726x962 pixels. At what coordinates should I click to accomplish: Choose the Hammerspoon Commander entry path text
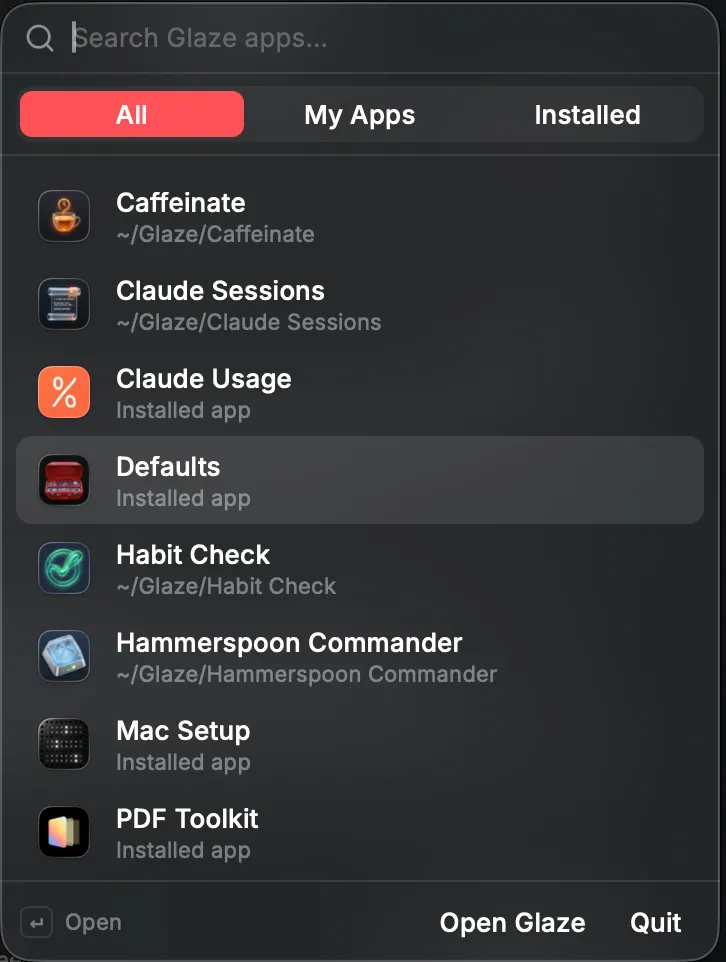point(307,674)
